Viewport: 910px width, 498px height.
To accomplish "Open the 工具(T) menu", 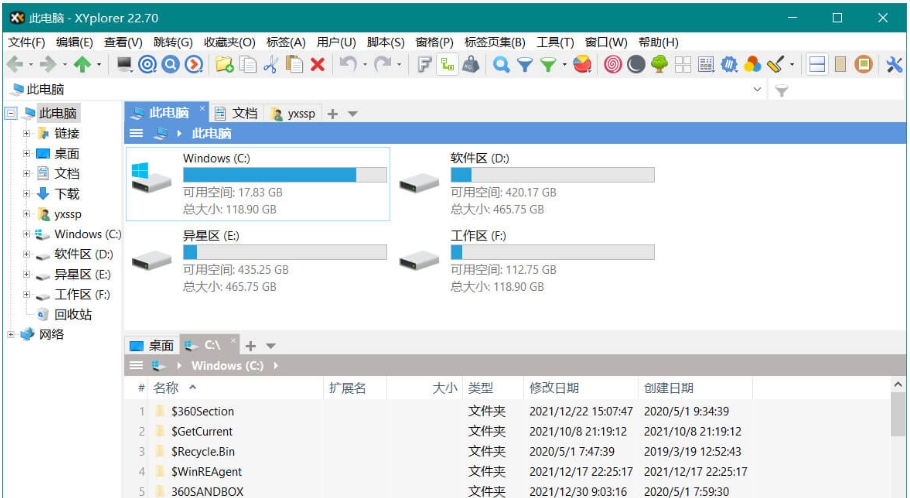I will coord(555,42).
